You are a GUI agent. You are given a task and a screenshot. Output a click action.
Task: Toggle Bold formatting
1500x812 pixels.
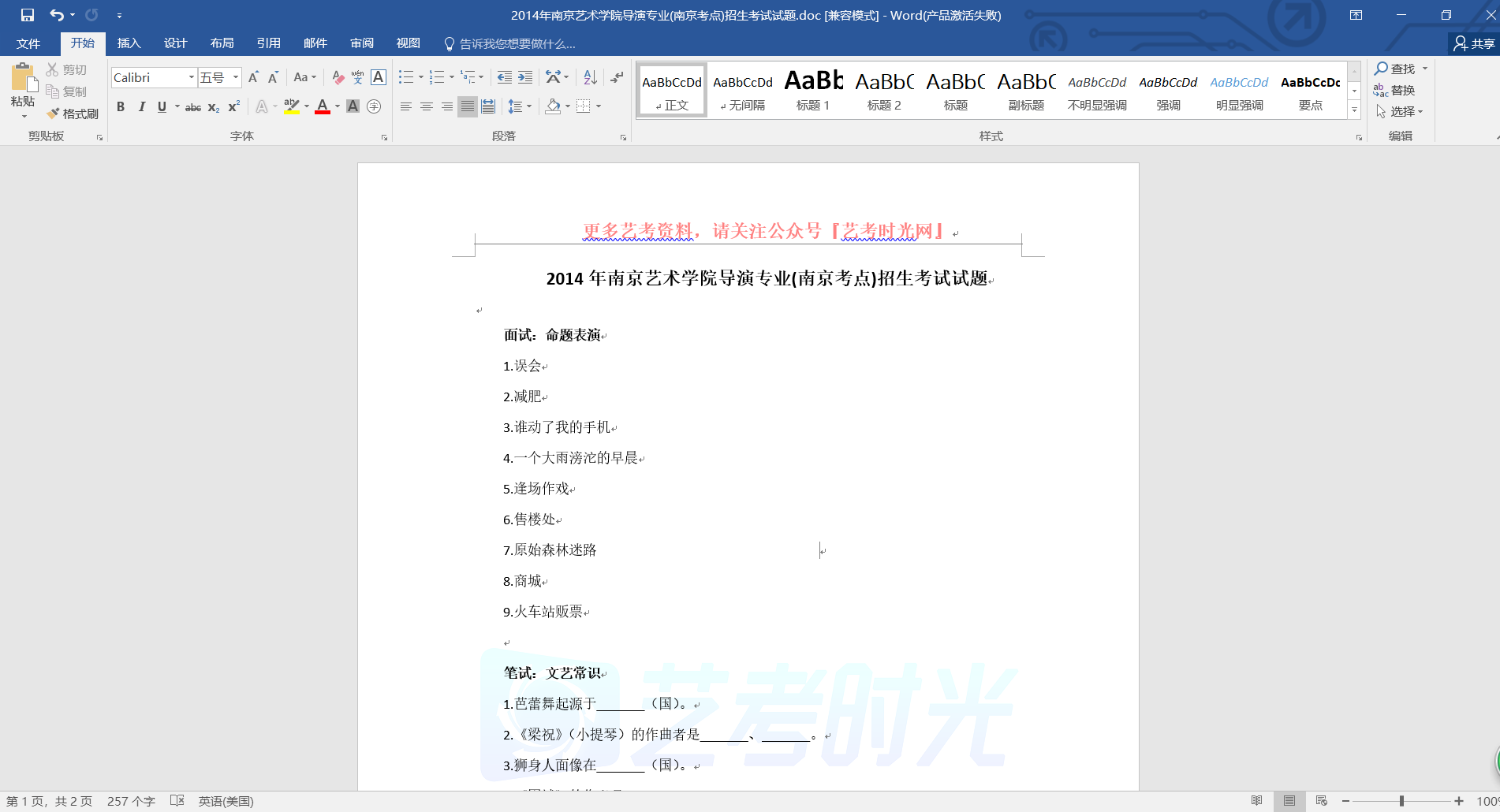coord(121,106)
